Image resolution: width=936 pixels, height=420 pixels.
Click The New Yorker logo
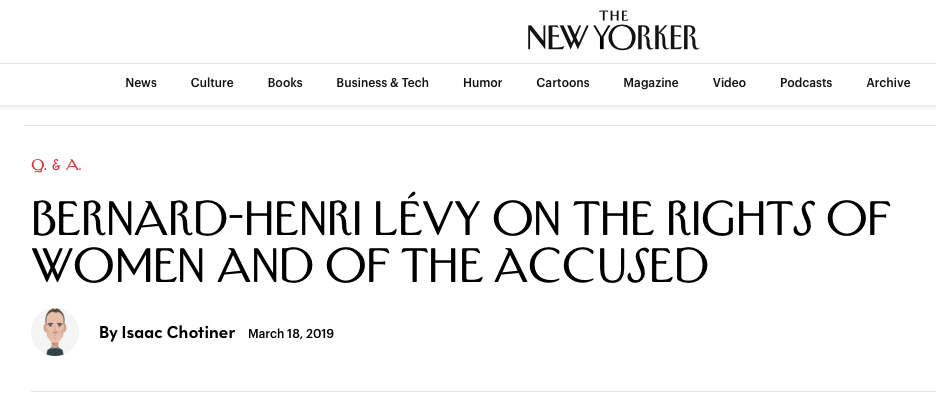click(x=613, y=36)
